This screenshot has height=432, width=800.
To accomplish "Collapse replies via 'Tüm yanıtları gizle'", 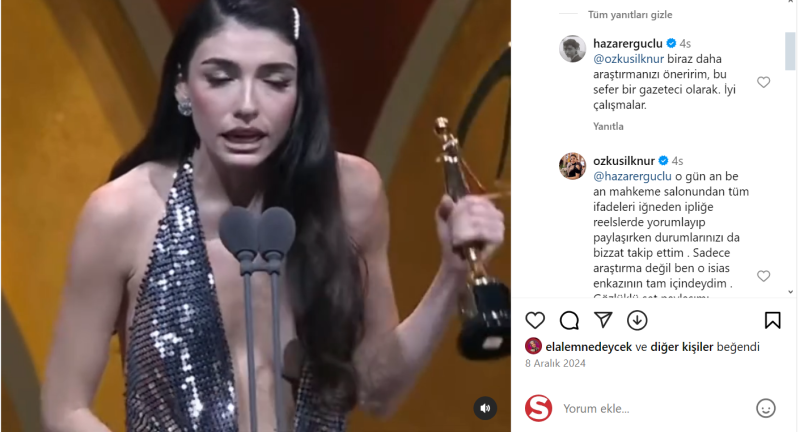I will [x=630, y=15].
